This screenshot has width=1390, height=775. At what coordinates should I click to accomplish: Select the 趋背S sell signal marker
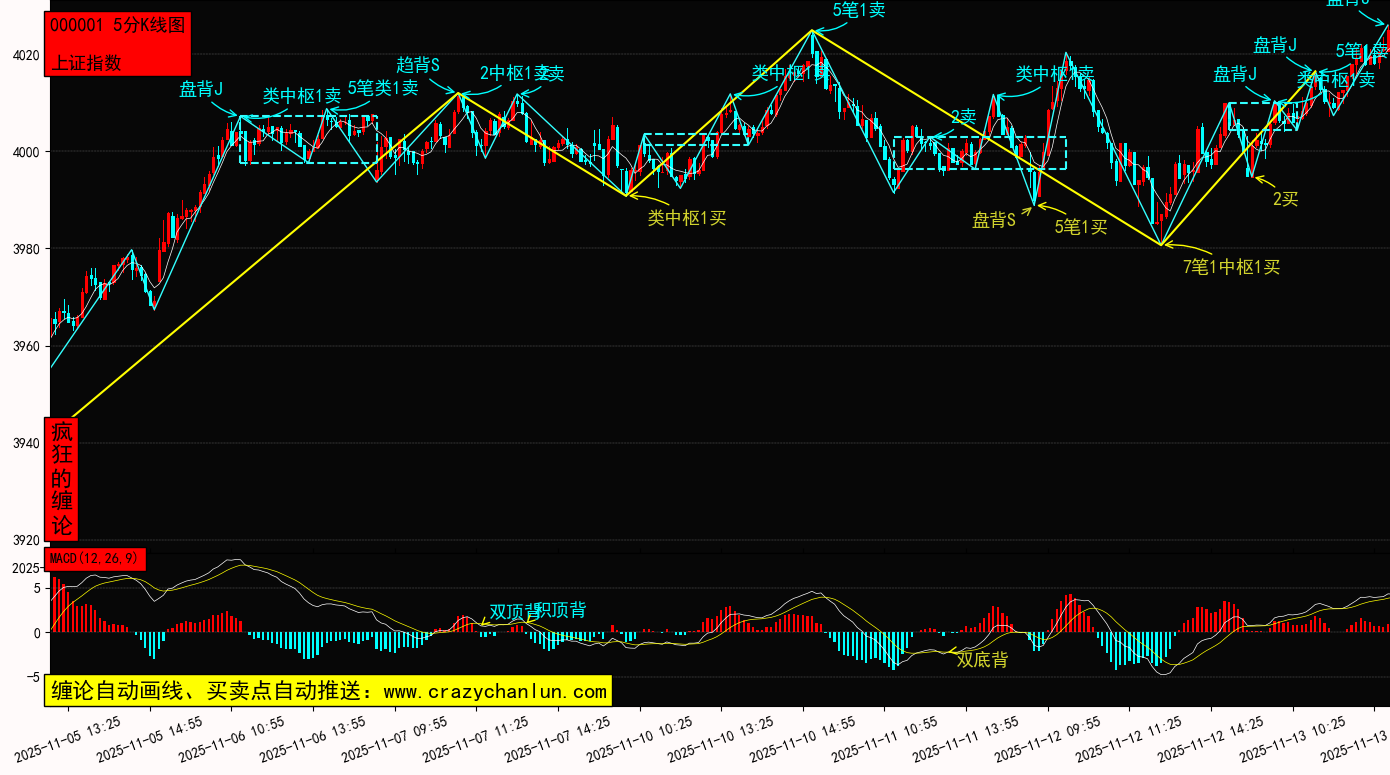pos(418,65)
